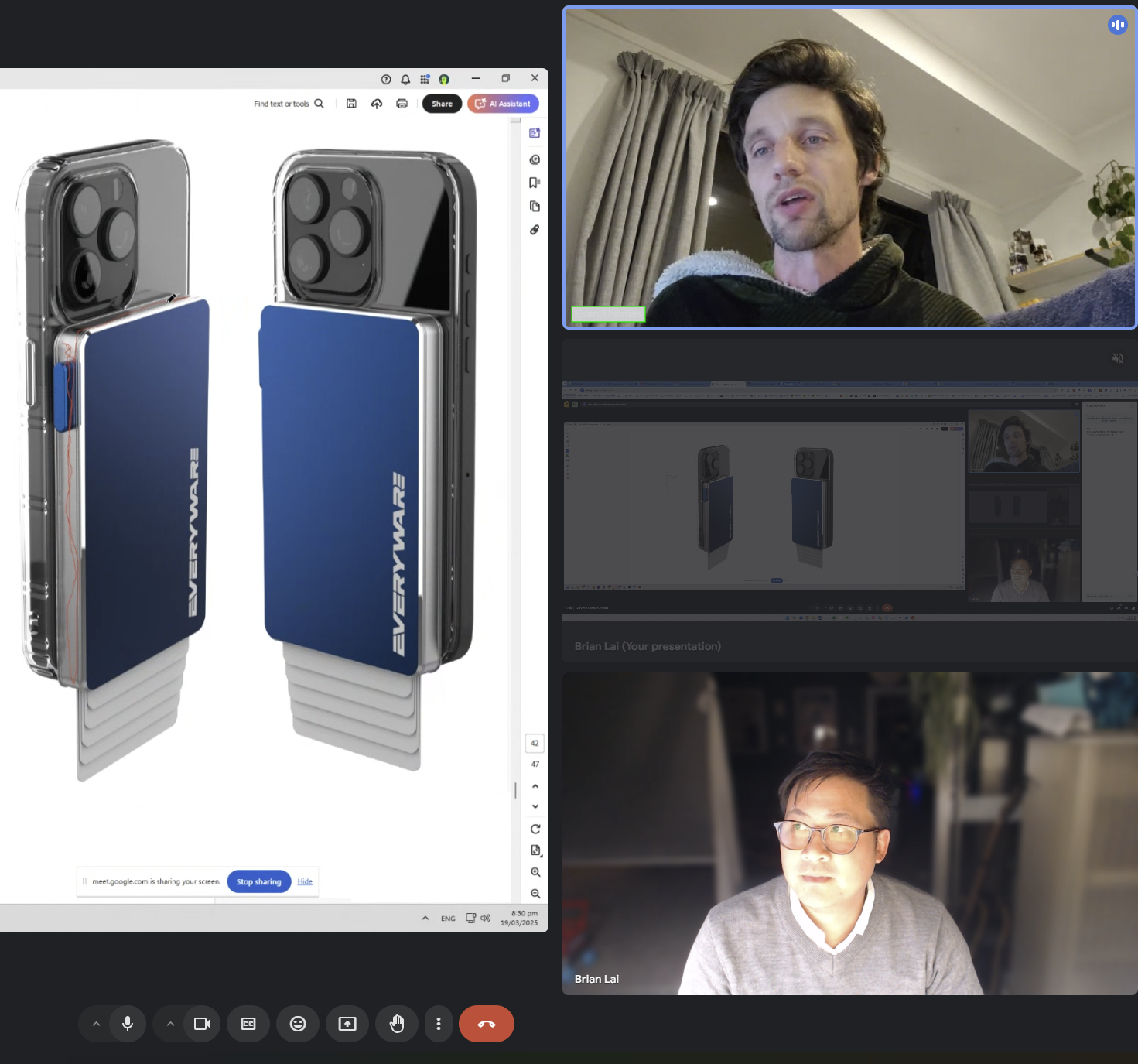Image resolution: width=1138 pixels, height=1064 pixels.
Task: Click the page number 42 field
Action: pyautogui.click(x=535, y=743)
